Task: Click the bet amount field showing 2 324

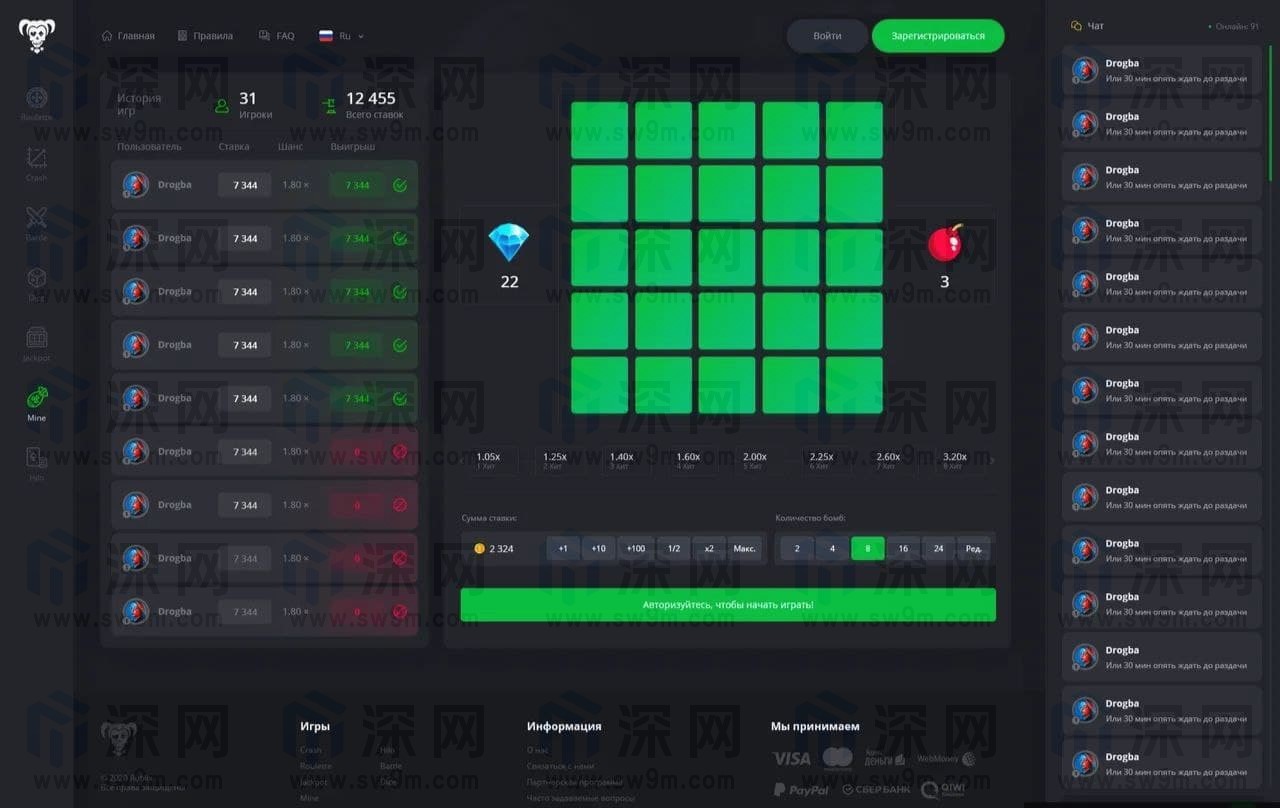Action: [x=503, y=548]
